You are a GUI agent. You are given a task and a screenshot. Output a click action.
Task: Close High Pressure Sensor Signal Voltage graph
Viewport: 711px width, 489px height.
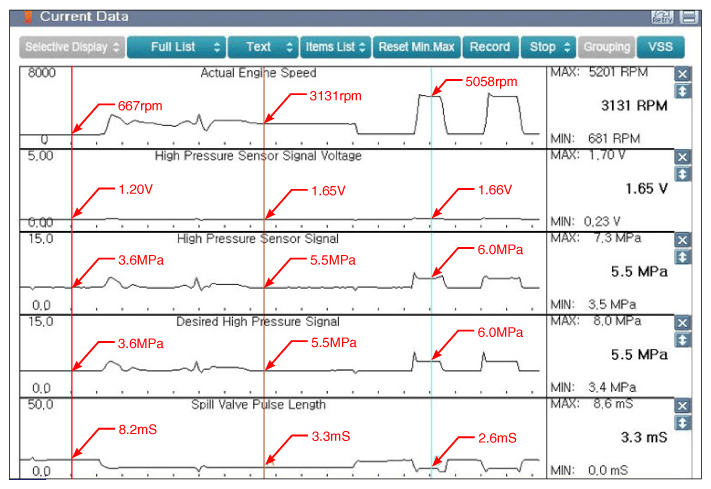pyautogui.click(x=682, y=157)
